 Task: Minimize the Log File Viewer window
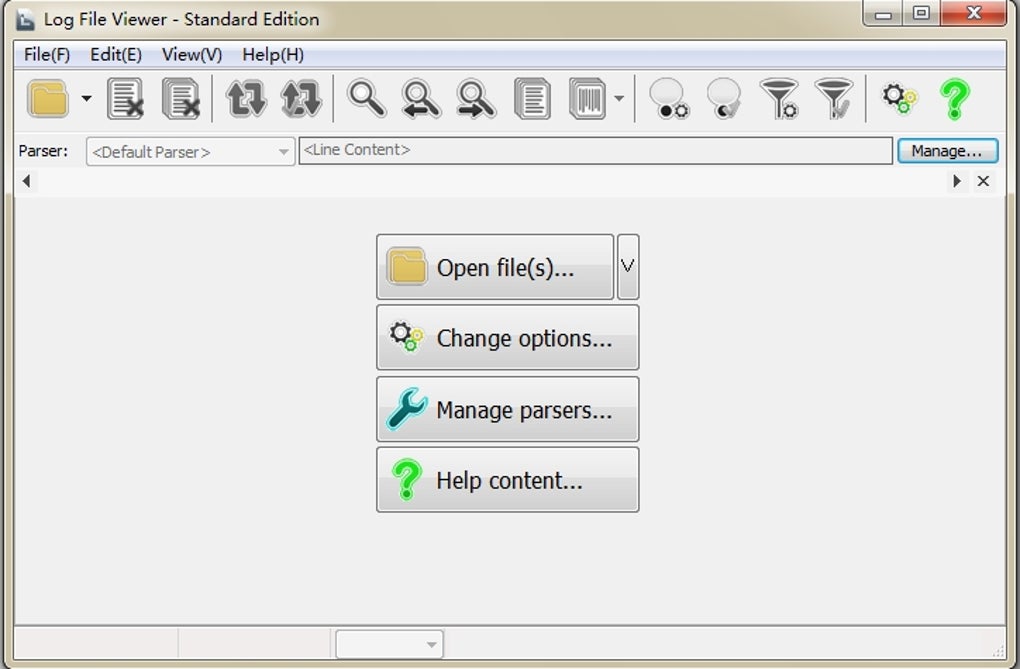coord(883,13)
